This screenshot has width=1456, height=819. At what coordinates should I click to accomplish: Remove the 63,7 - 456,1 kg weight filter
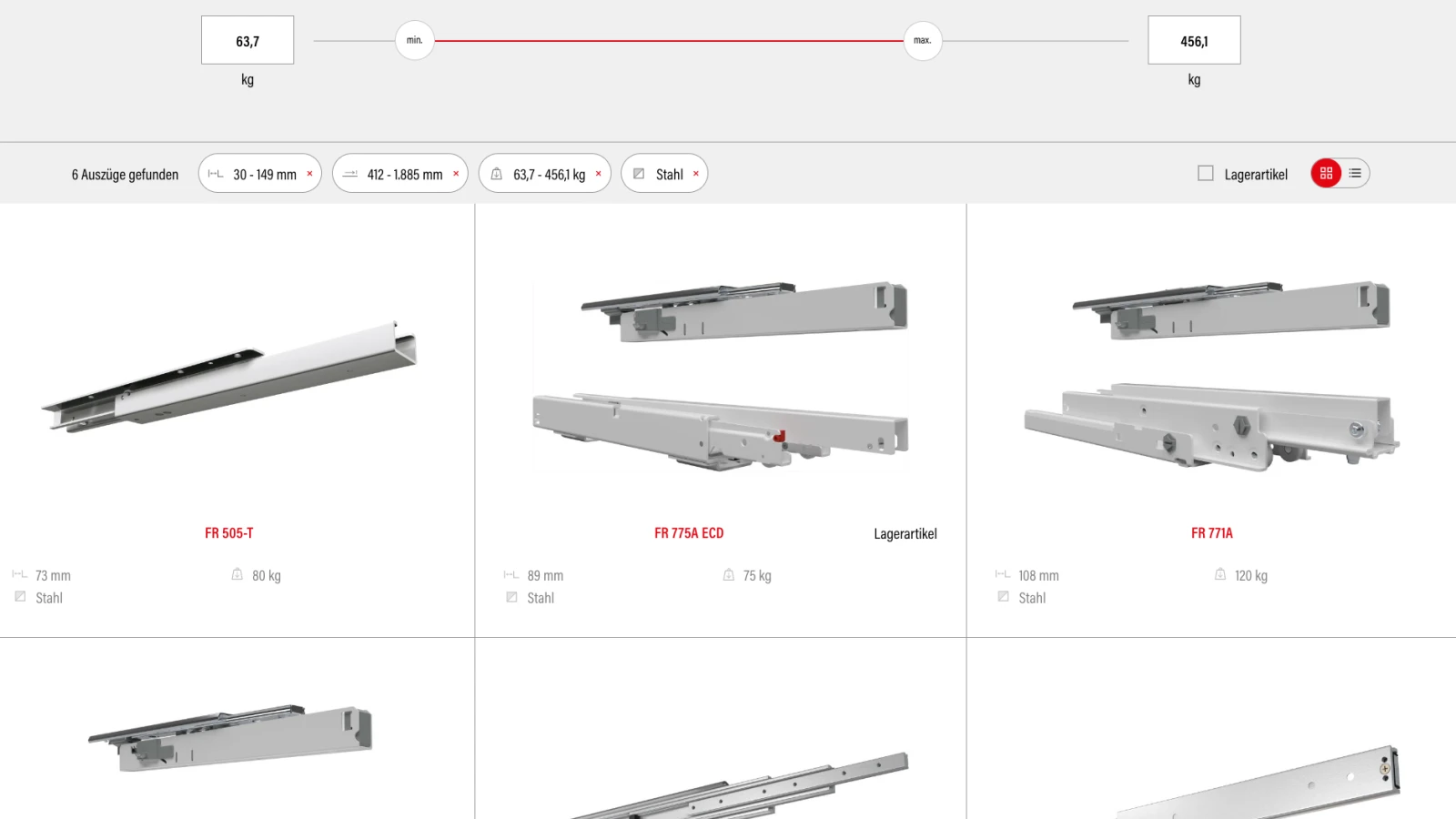point(598,173)
